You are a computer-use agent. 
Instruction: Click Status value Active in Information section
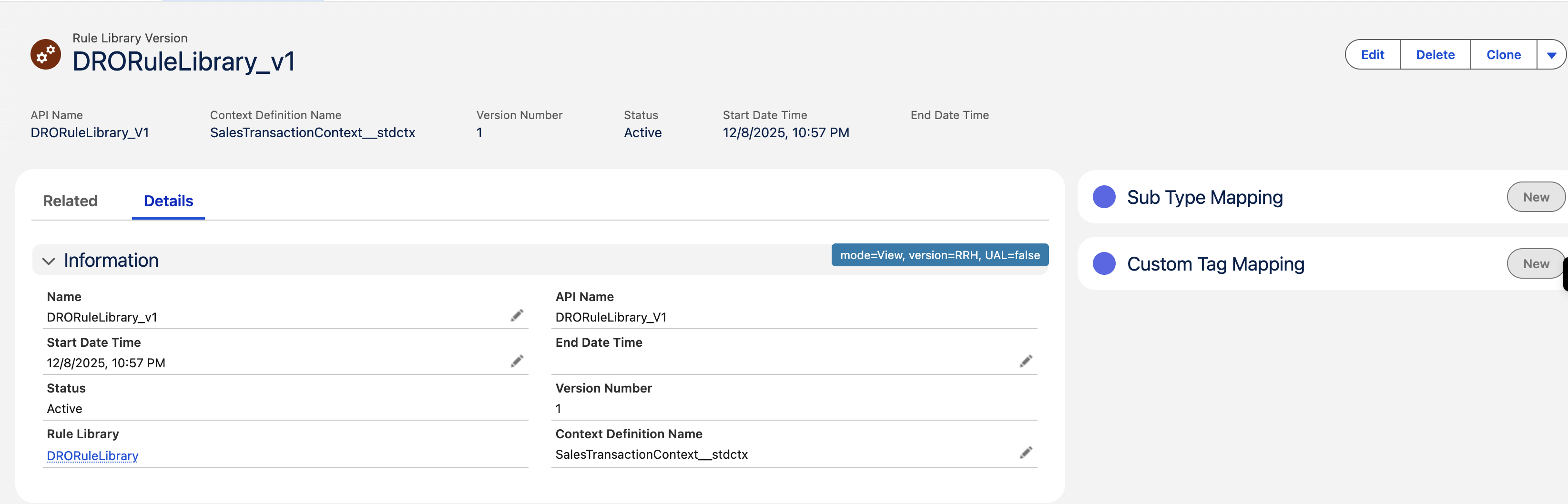[64, 408]
